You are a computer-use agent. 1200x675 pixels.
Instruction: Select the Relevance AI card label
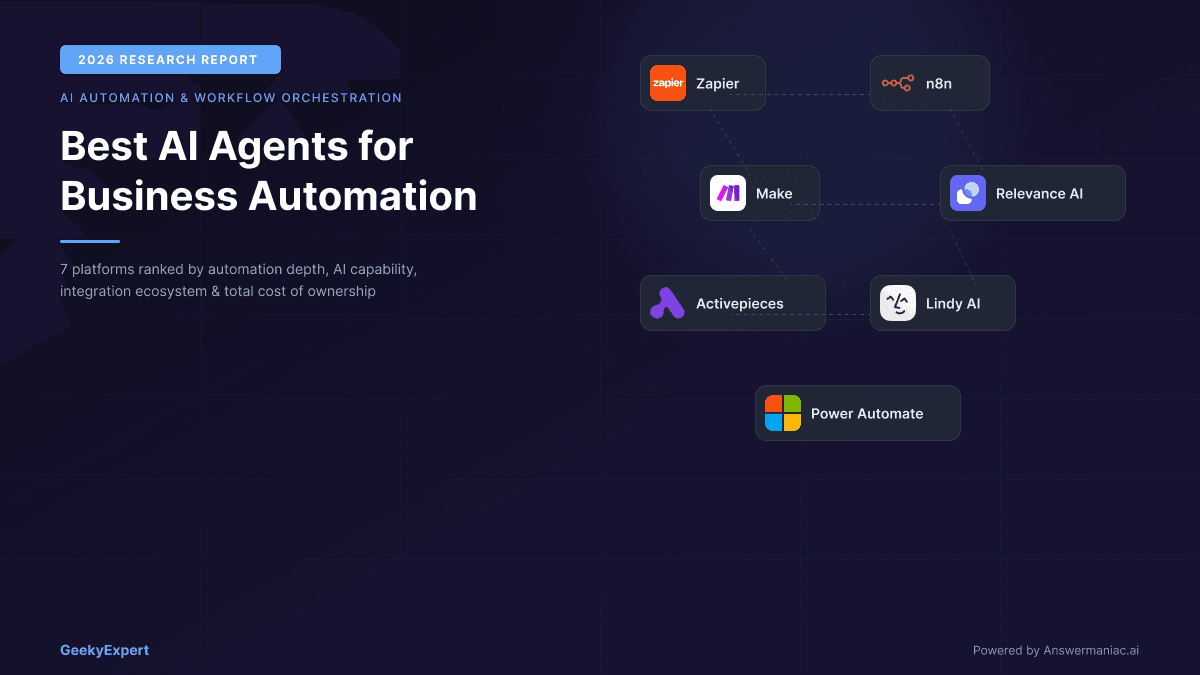[x=1039, y=193]
